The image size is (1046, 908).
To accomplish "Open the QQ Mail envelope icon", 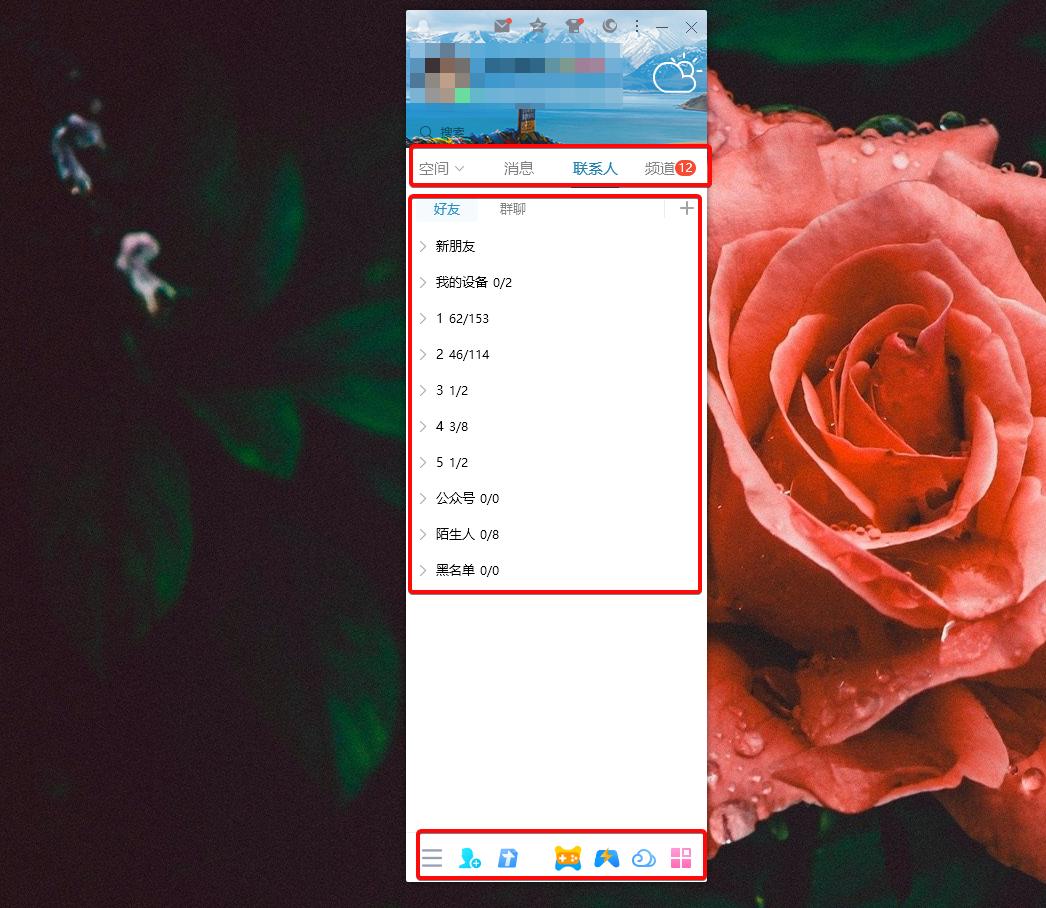I will 502,27.
